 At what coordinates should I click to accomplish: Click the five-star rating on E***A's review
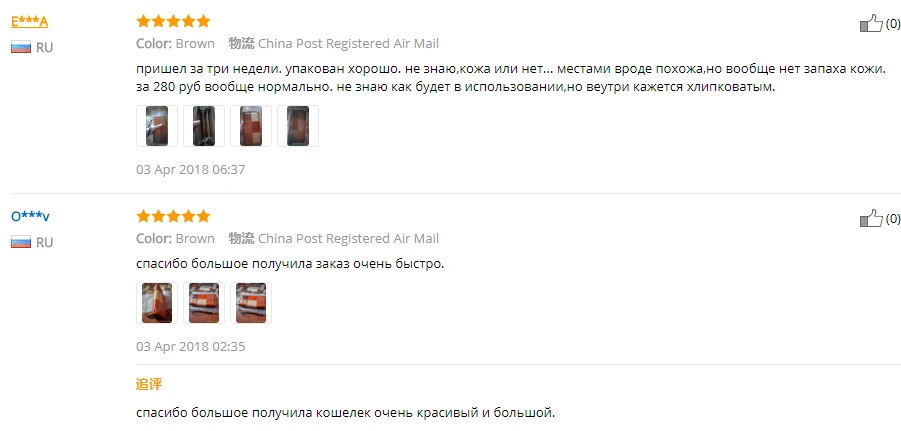point(173,22)
